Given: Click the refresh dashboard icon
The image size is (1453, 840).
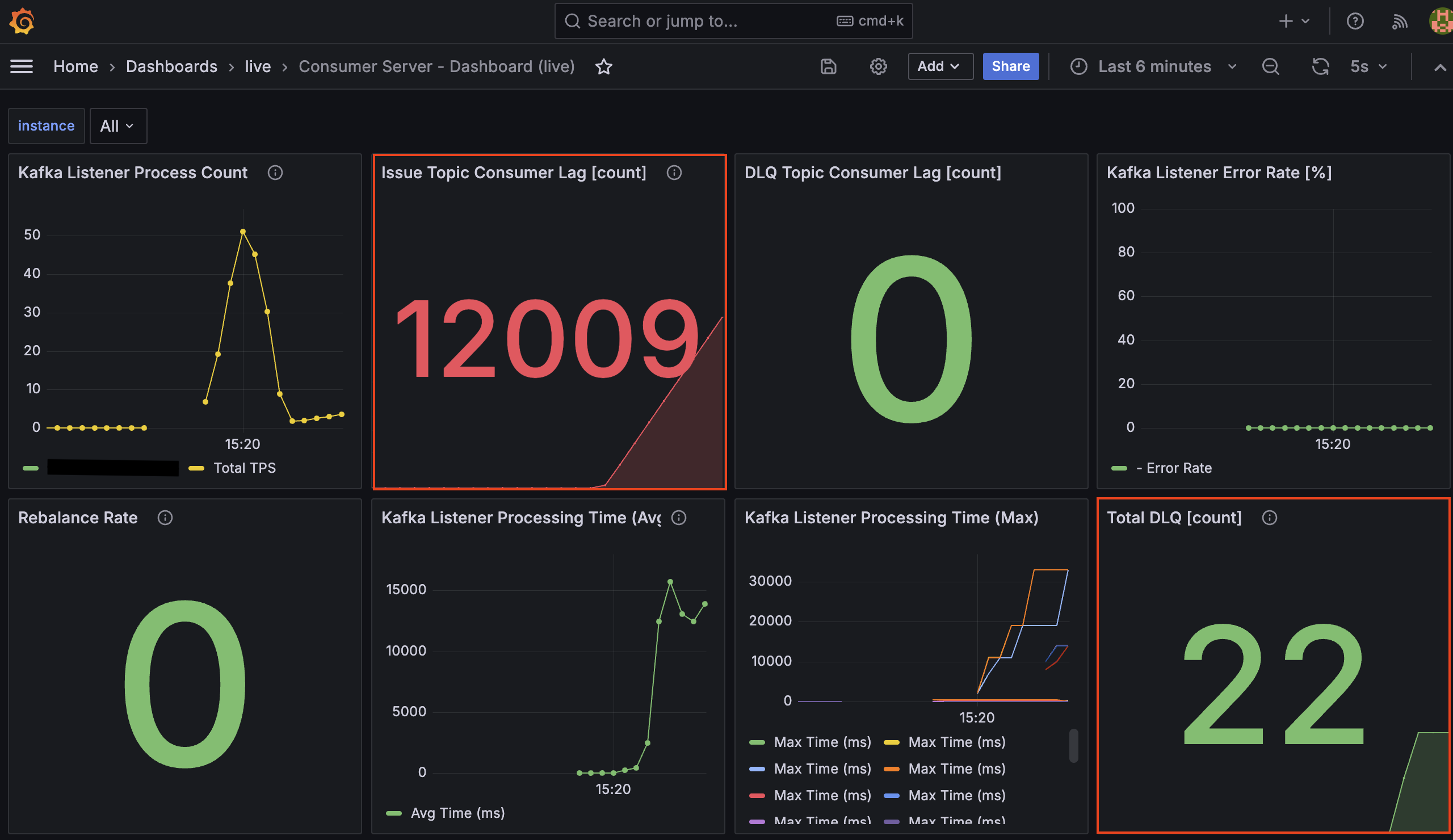Looking at the screenshot, I should tap(1320, 66).
